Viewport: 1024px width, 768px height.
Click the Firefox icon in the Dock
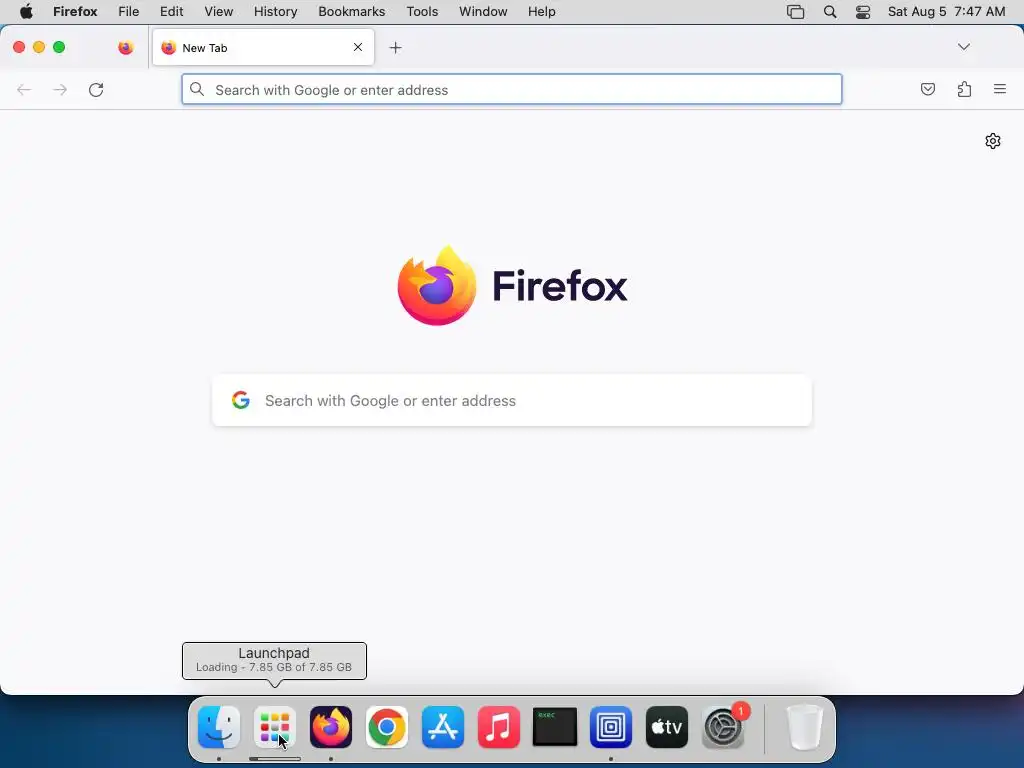click(x=331, y=727)
